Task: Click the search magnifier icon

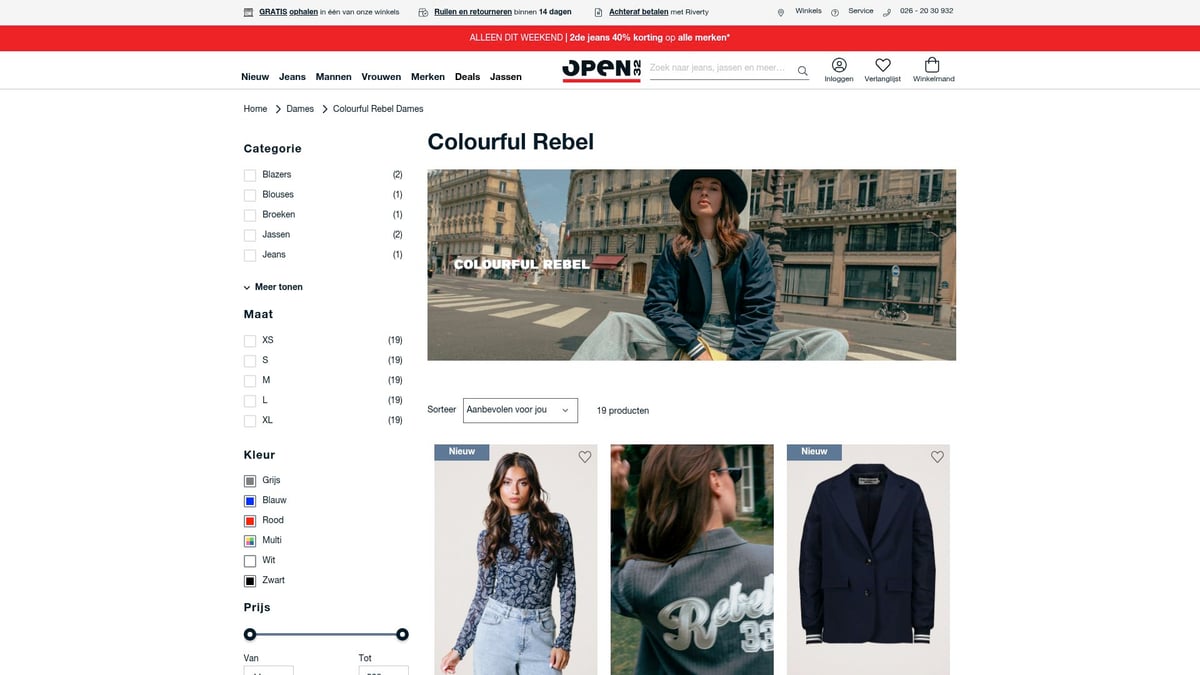Action: click(802, 70)
